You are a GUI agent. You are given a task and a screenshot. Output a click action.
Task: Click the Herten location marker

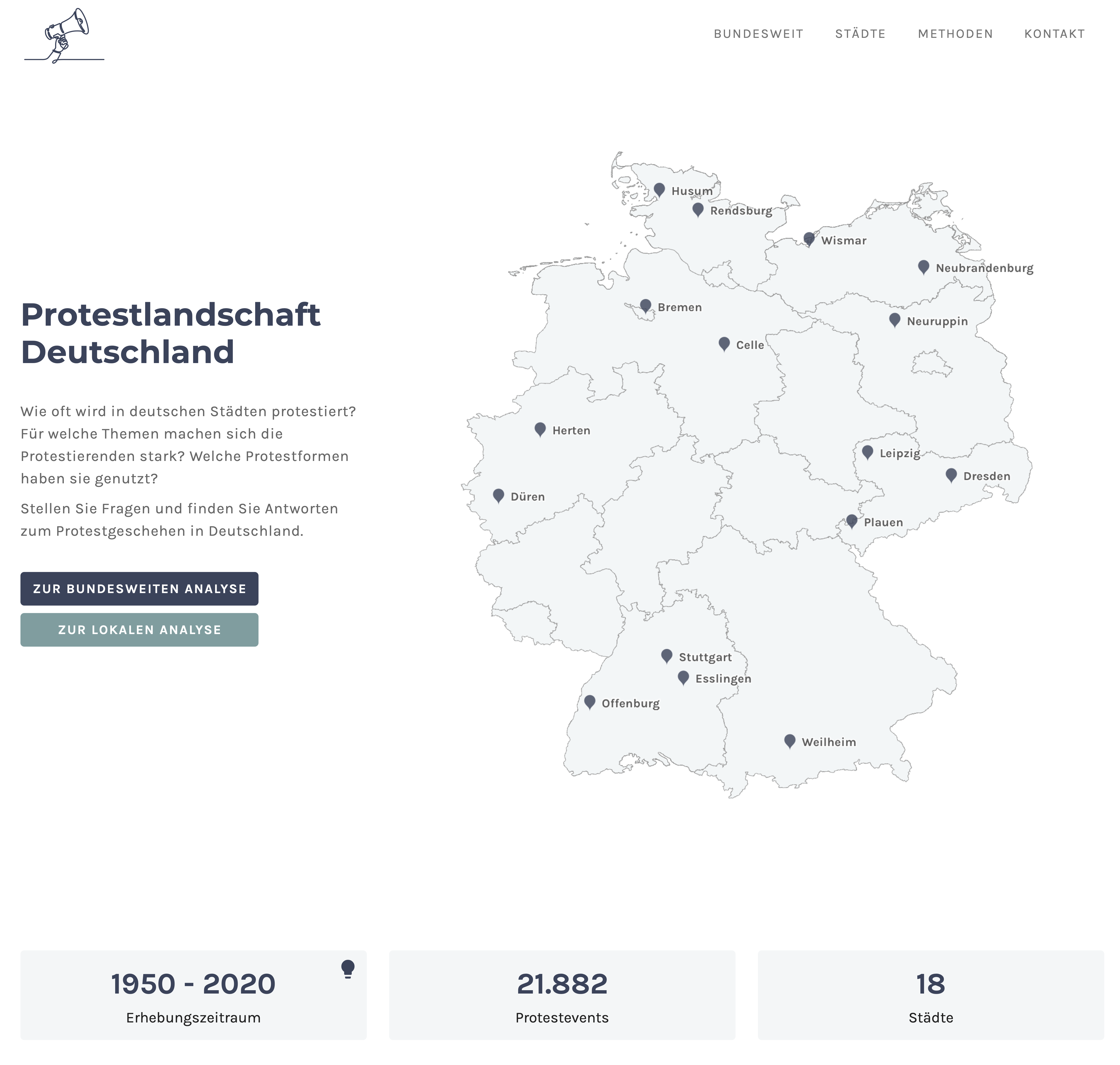pyautogui.click(x=540, y=429)
